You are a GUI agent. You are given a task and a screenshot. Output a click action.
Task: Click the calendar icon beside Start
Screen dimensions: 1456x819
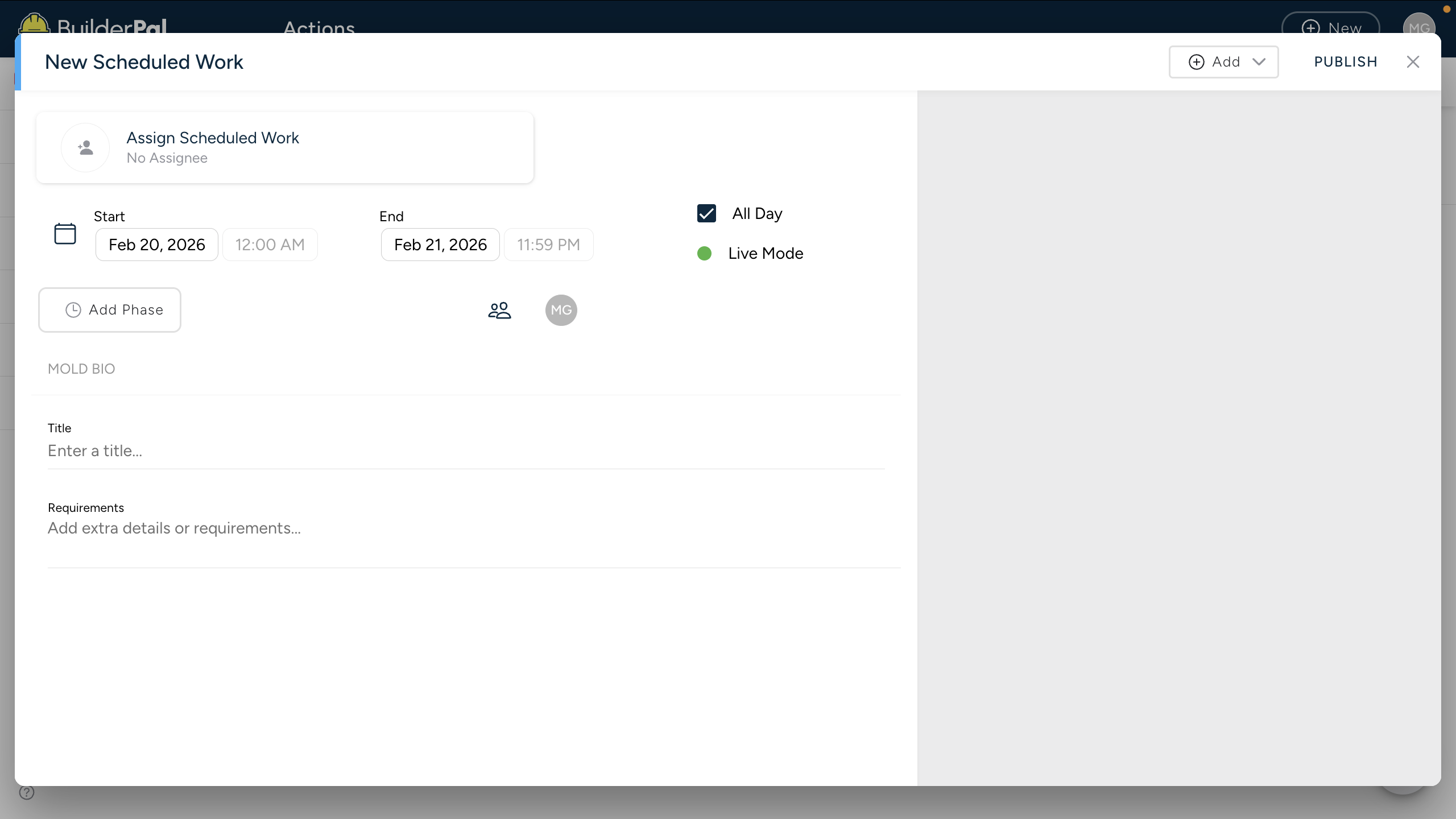pos(65,234)
